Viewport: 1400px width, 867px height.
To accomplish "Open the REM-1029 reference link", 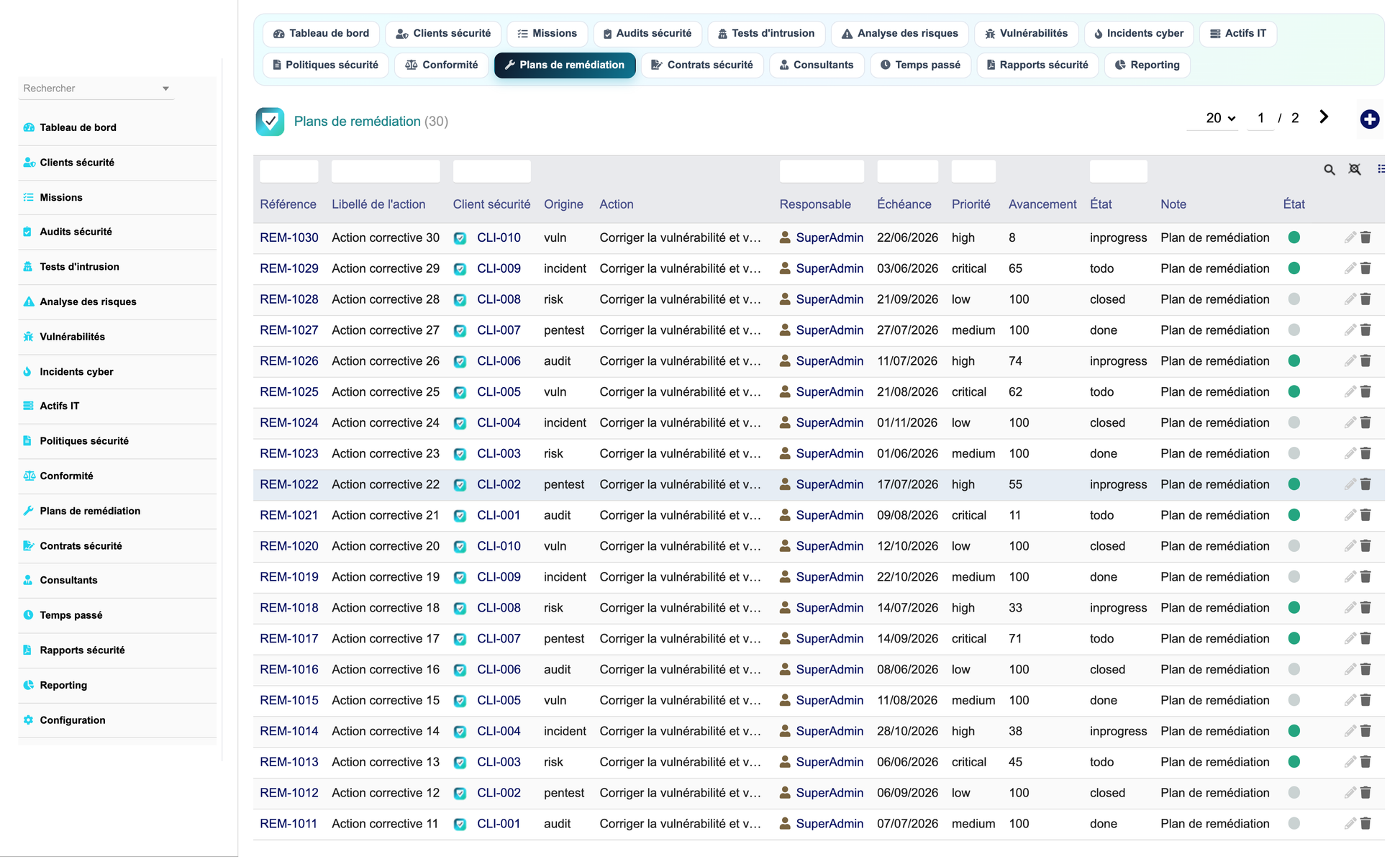I will point(289,268).
